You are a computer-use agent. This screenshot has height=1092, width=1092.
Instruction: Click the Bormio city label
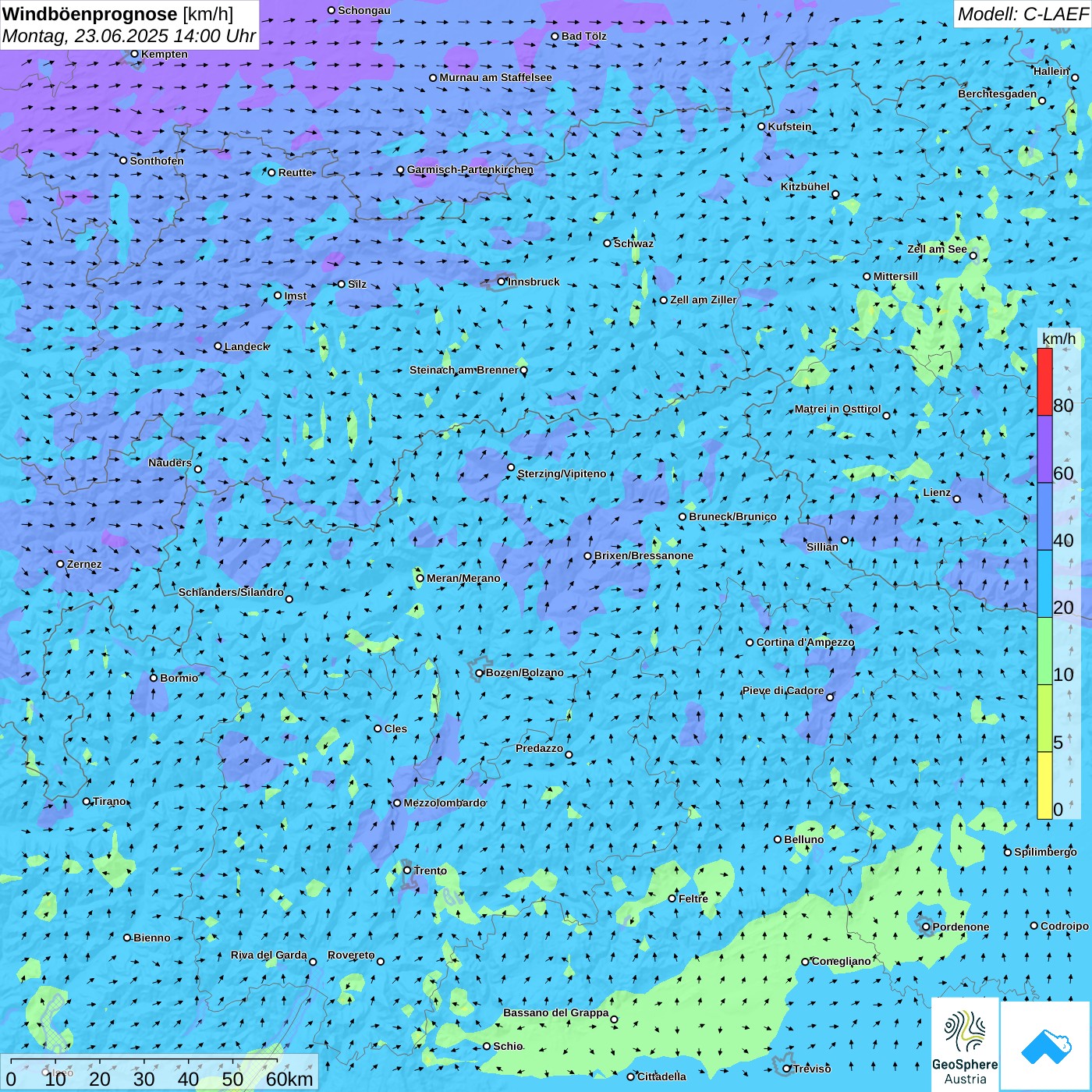point(179,678)
